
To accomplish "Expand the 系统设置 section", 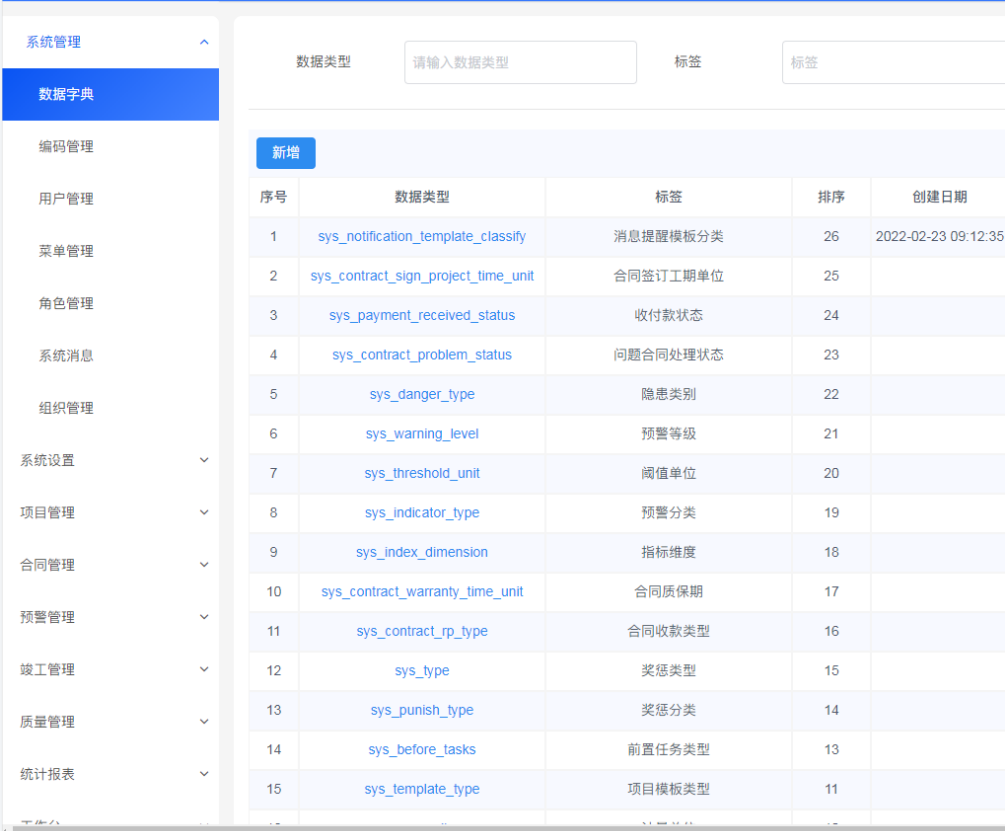I will click(x=110, y=460).
